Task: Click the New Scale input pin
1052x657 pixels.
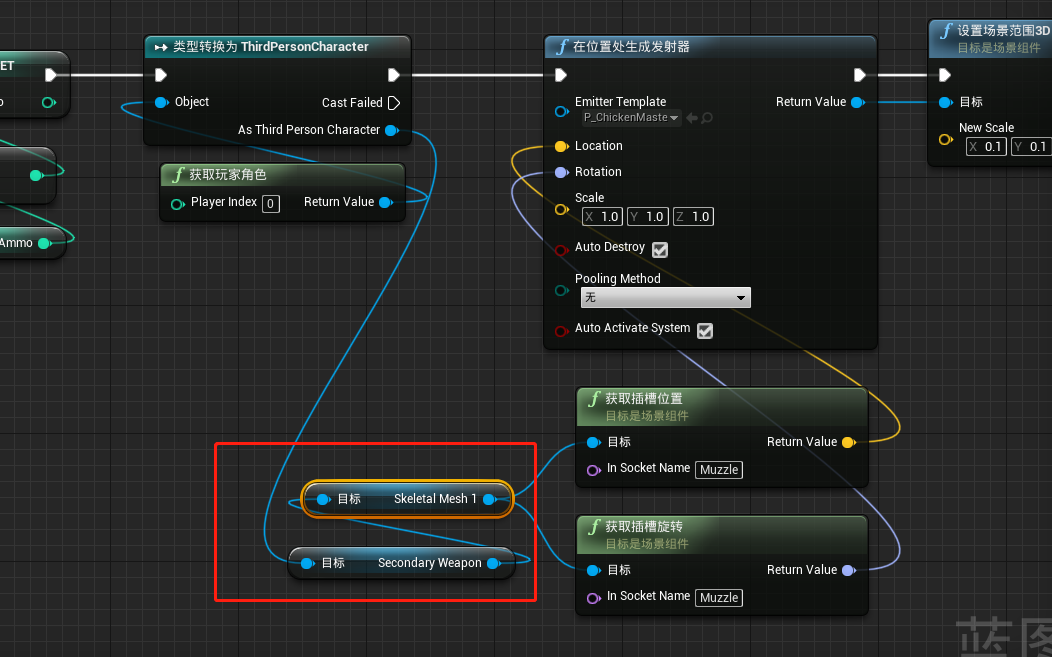Action: click(945, 140)
